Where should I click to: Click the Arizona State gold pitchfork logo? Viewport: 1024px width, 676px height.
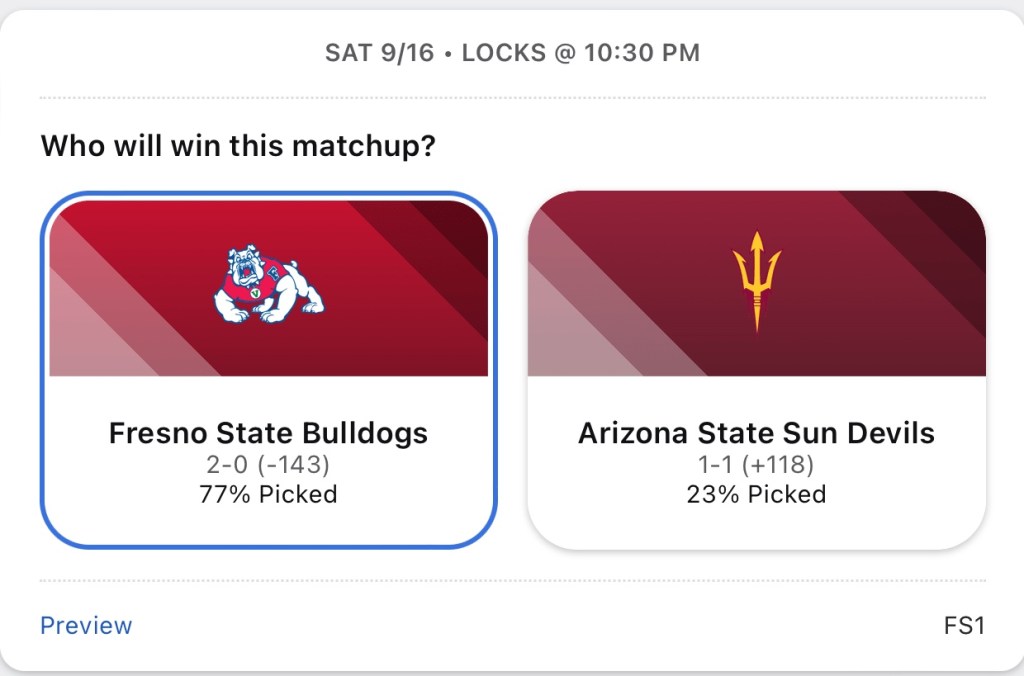[x=756, y=282]
